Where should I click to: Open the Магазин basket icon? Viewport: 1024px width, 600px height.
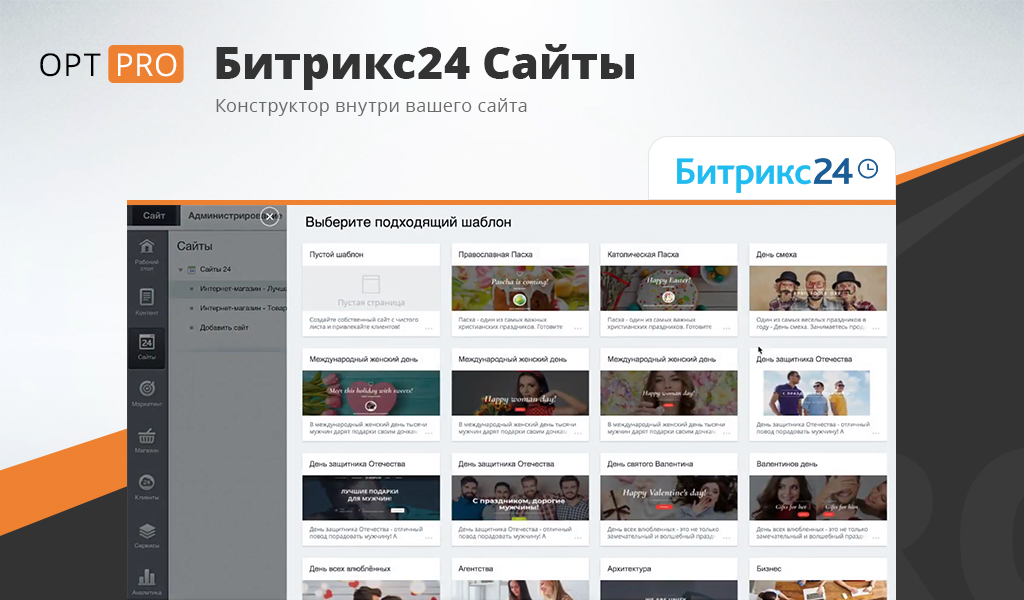coord(146,440)
